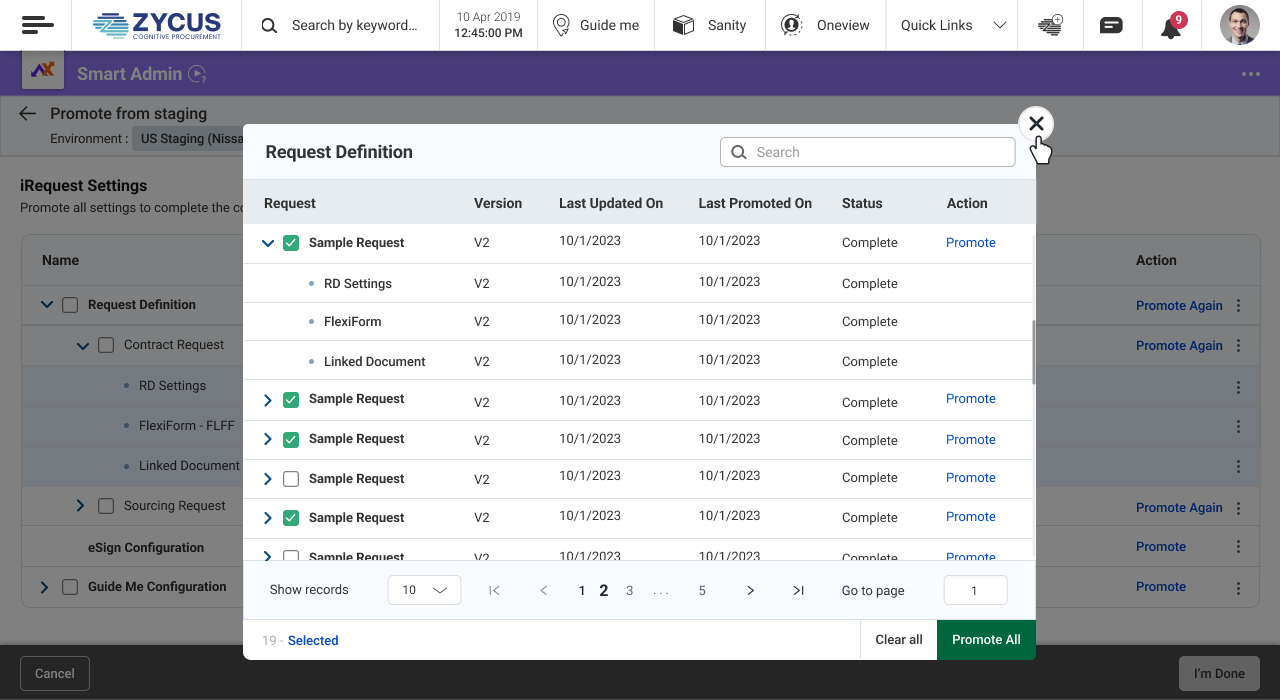Viewport: 1280px width, 700px height.
Task: Click the user profile avatar
Action: click(1240, 25)
